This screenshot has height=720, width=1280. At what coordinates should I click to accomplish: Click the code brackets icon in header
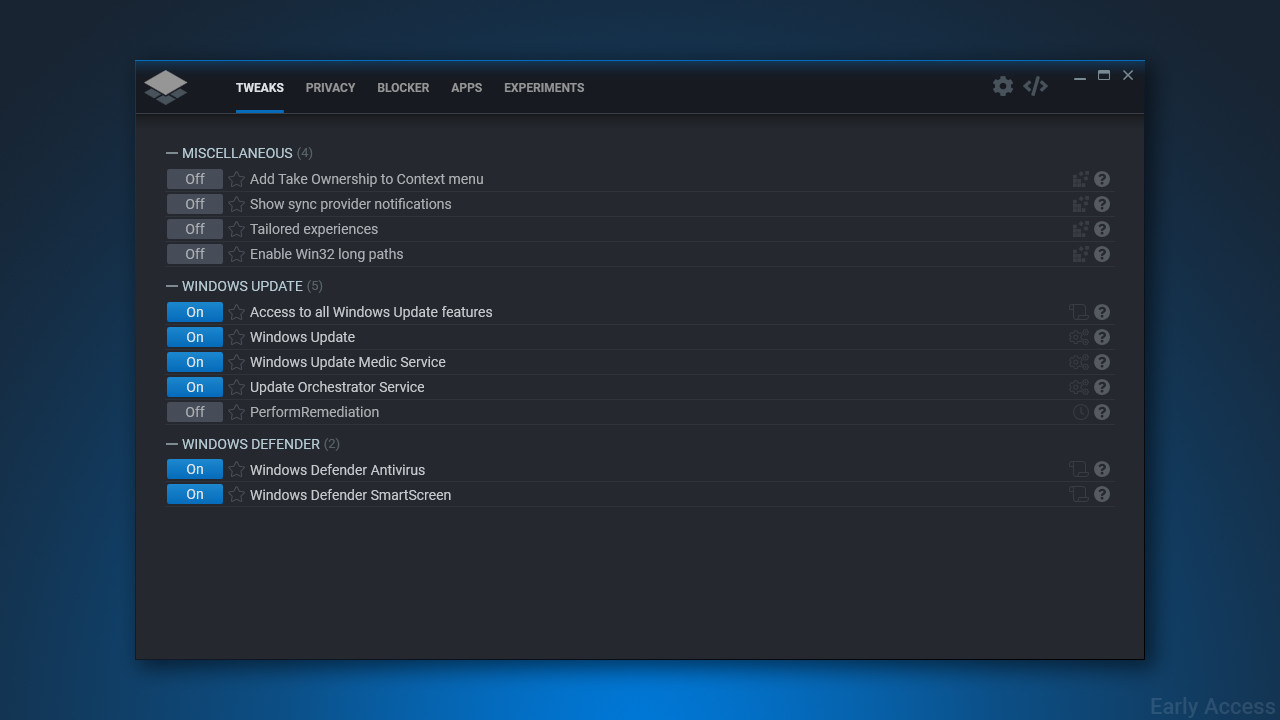coord(1035,86)
